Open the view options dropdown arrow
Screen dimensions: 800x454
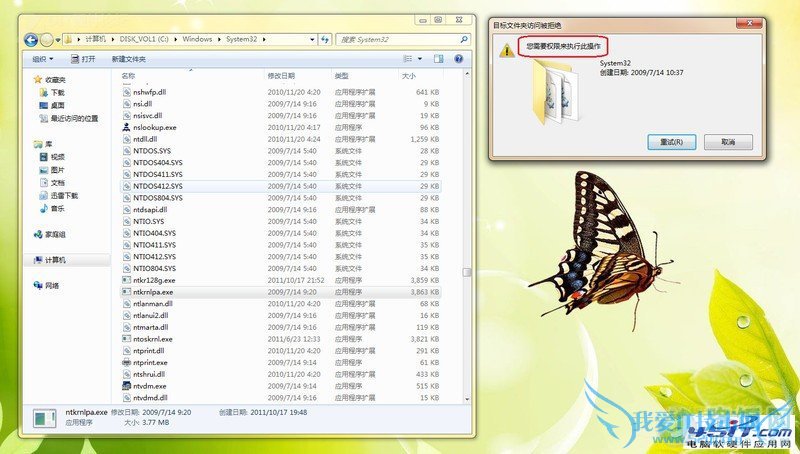420,59
